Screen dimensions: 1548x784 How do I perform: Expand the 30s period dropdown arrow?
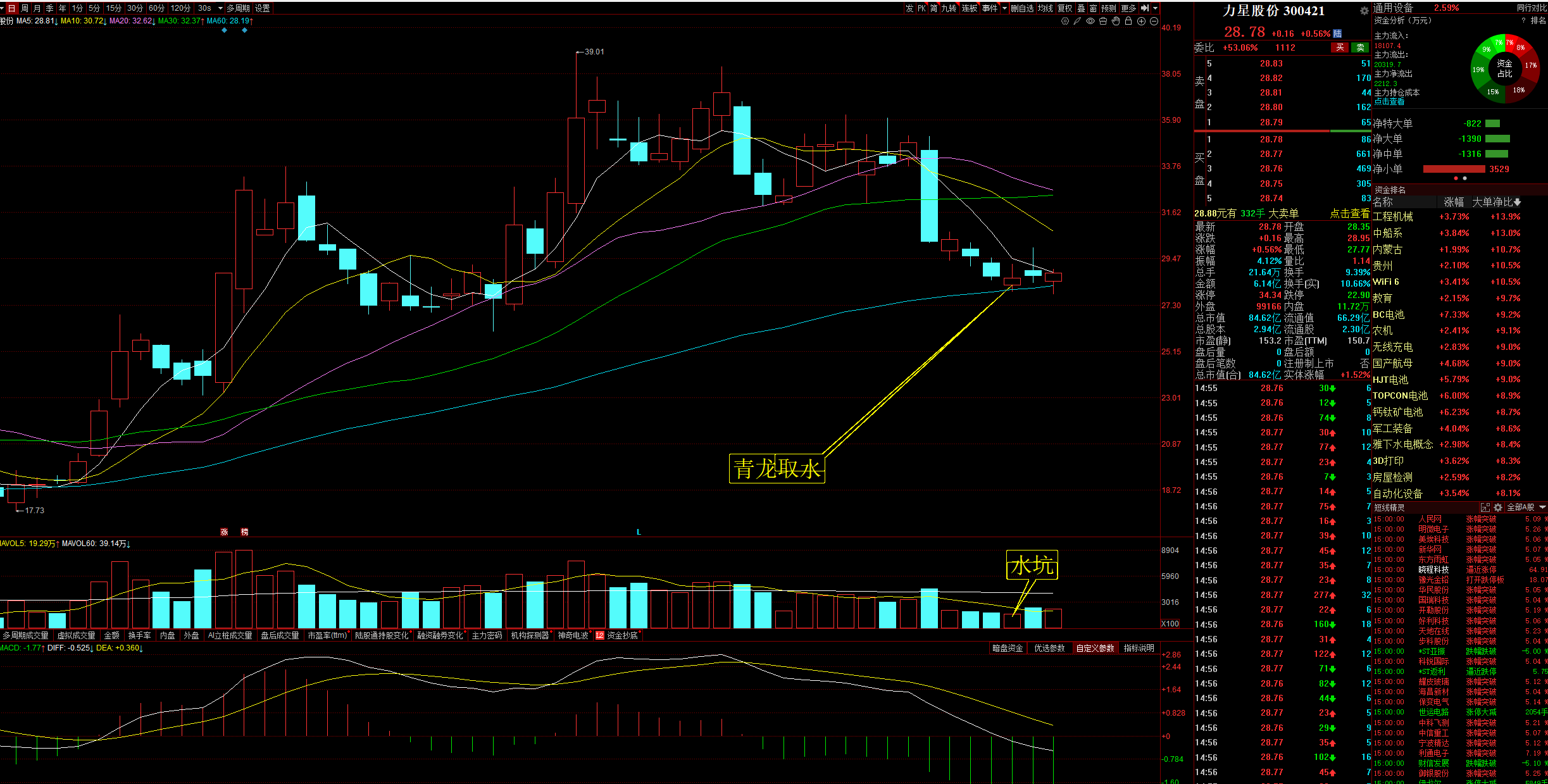(220, 8)
